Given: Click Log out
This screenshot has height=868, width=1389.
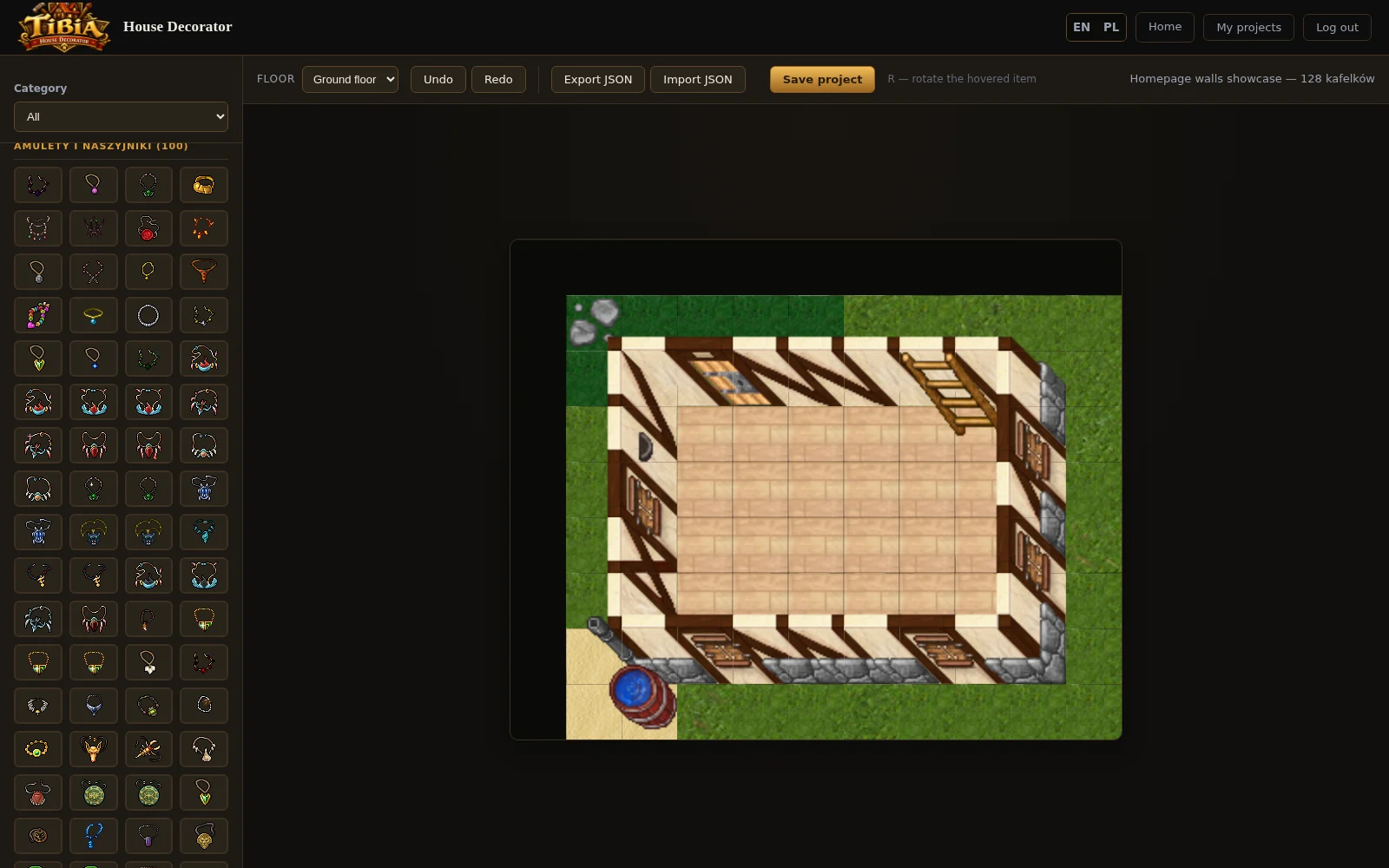Looking at the screenshot, I should pos(1337,27).
